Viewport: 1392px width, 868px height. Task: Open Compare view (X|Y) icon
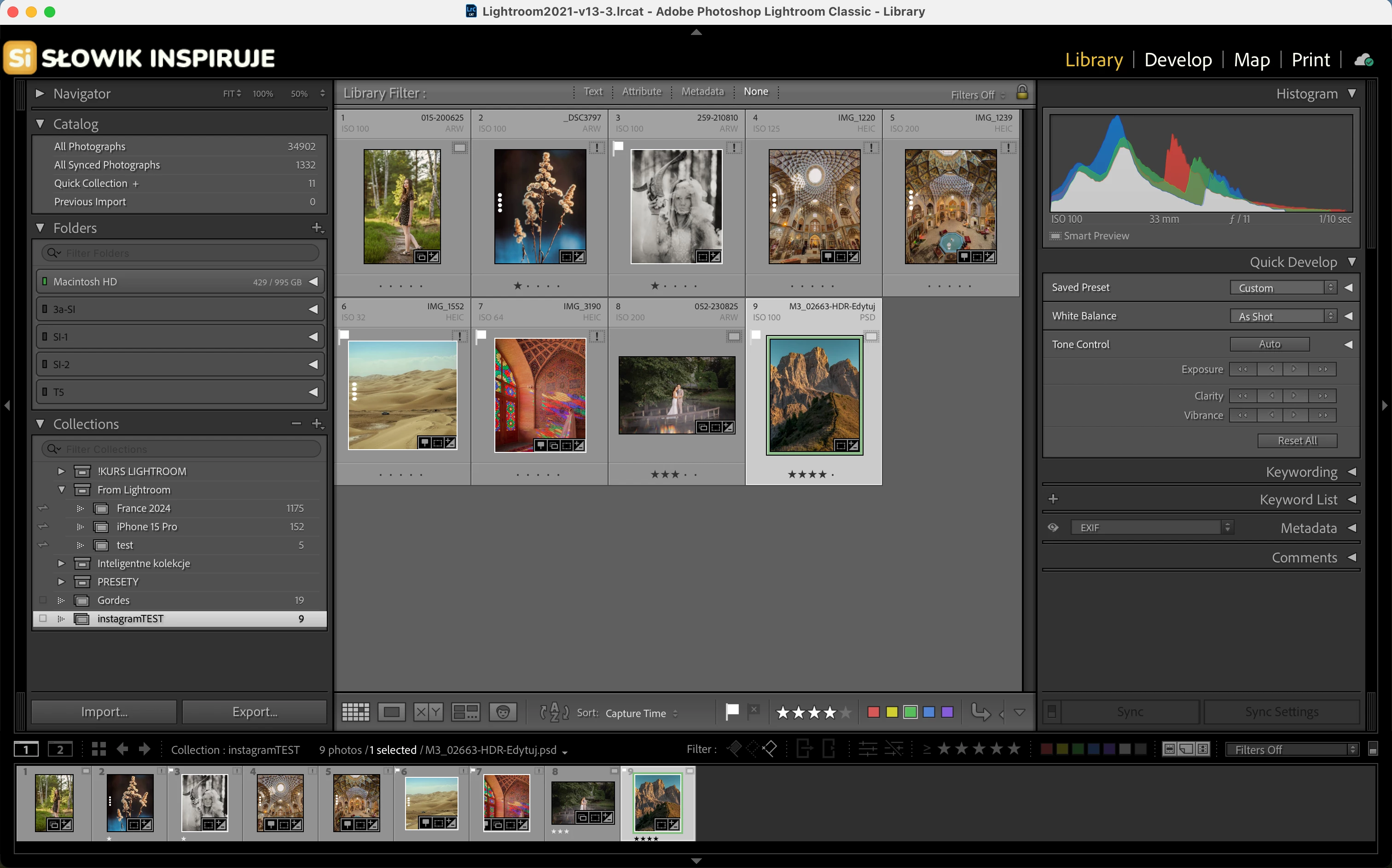[x=428, y=712]
